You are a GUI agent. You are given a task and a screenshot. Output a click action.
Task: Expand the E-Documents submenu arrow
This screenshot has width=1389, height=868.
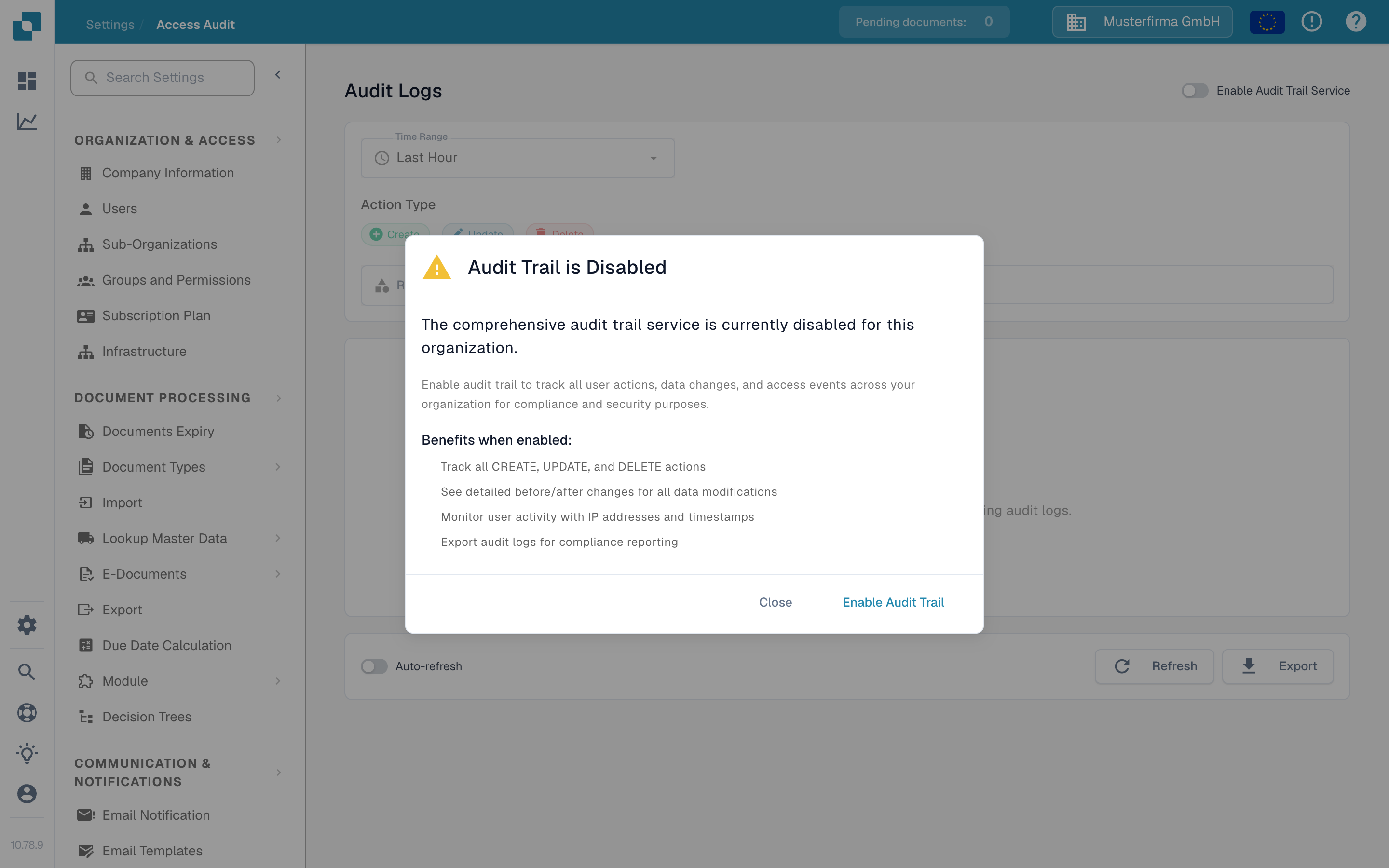278,574
